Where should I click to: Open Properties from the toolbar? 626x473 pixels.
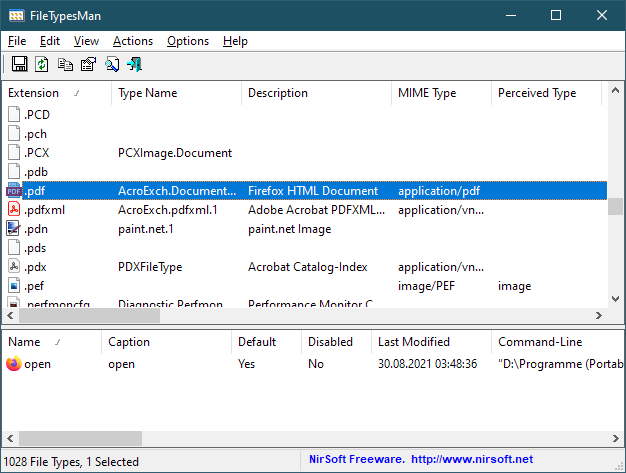click(88, 65)
